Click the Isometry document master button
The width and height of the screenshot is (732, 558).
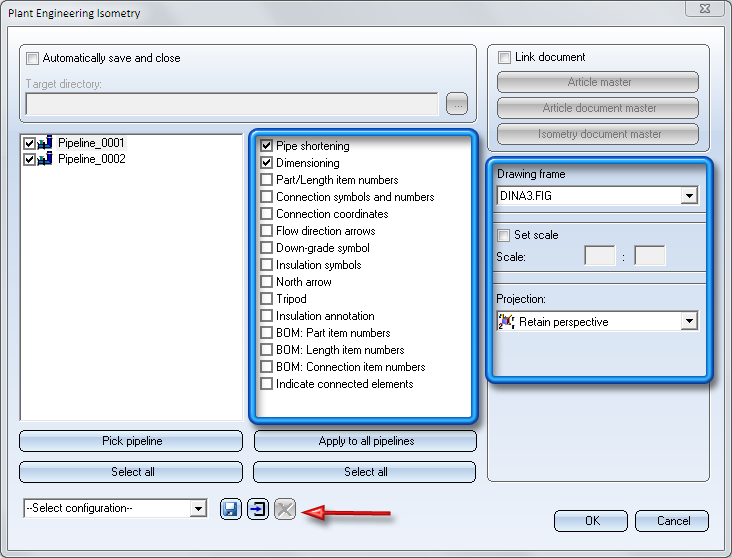point(598,134)
